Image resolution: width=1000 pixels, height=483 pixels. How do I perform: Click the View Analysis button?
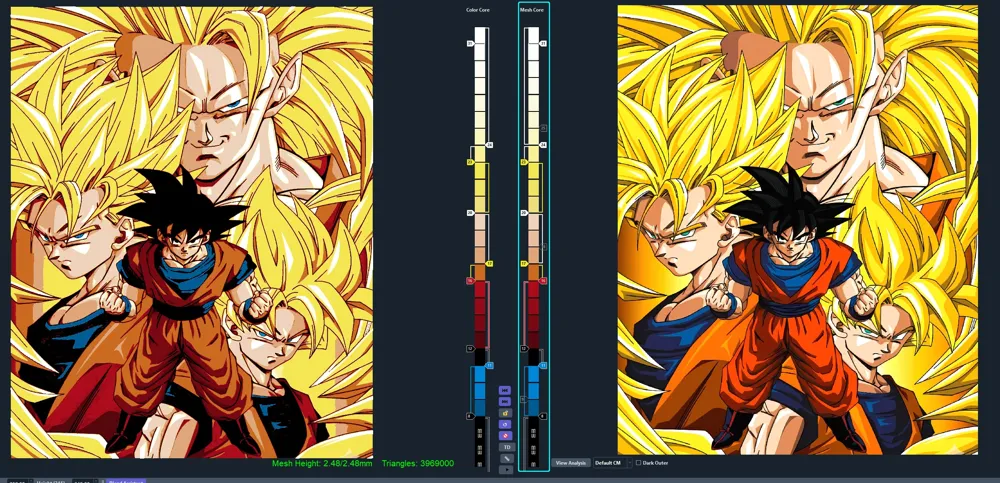pos(571,463)
